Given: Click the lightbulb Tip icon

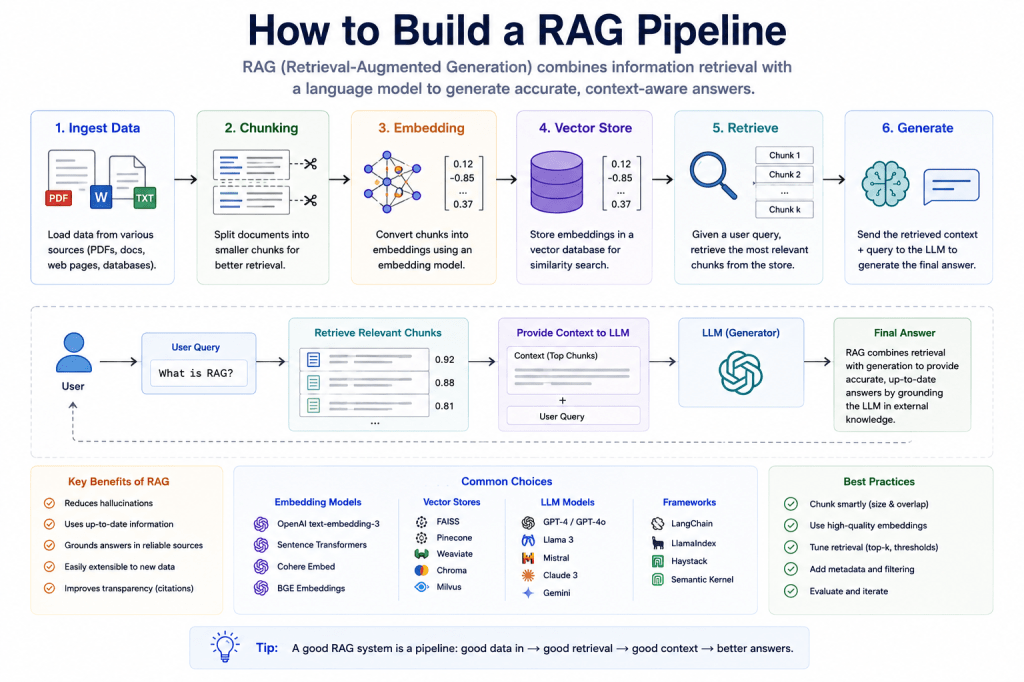Looking at the screenshot, I should [x=225, y=647].
